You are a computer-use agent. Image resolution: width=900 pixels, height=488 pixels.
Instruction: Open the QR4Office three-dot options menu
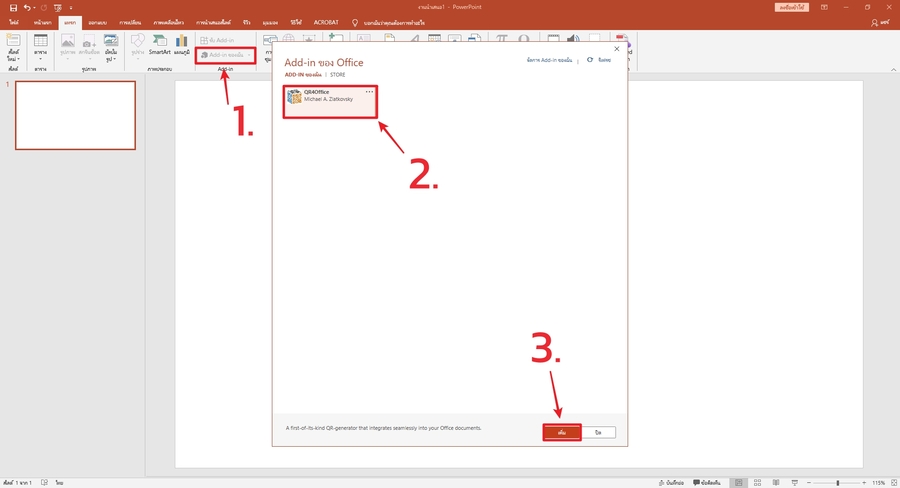click(x=369, y=91)
